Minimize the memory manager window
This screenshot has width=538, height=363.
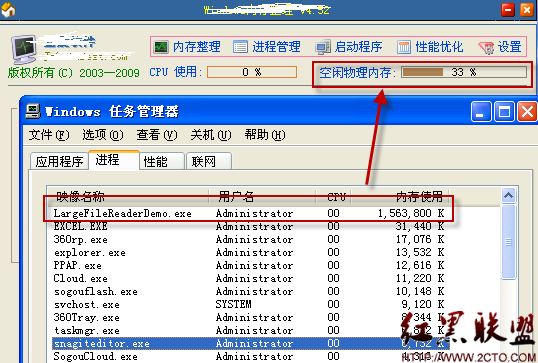point(508,10)
